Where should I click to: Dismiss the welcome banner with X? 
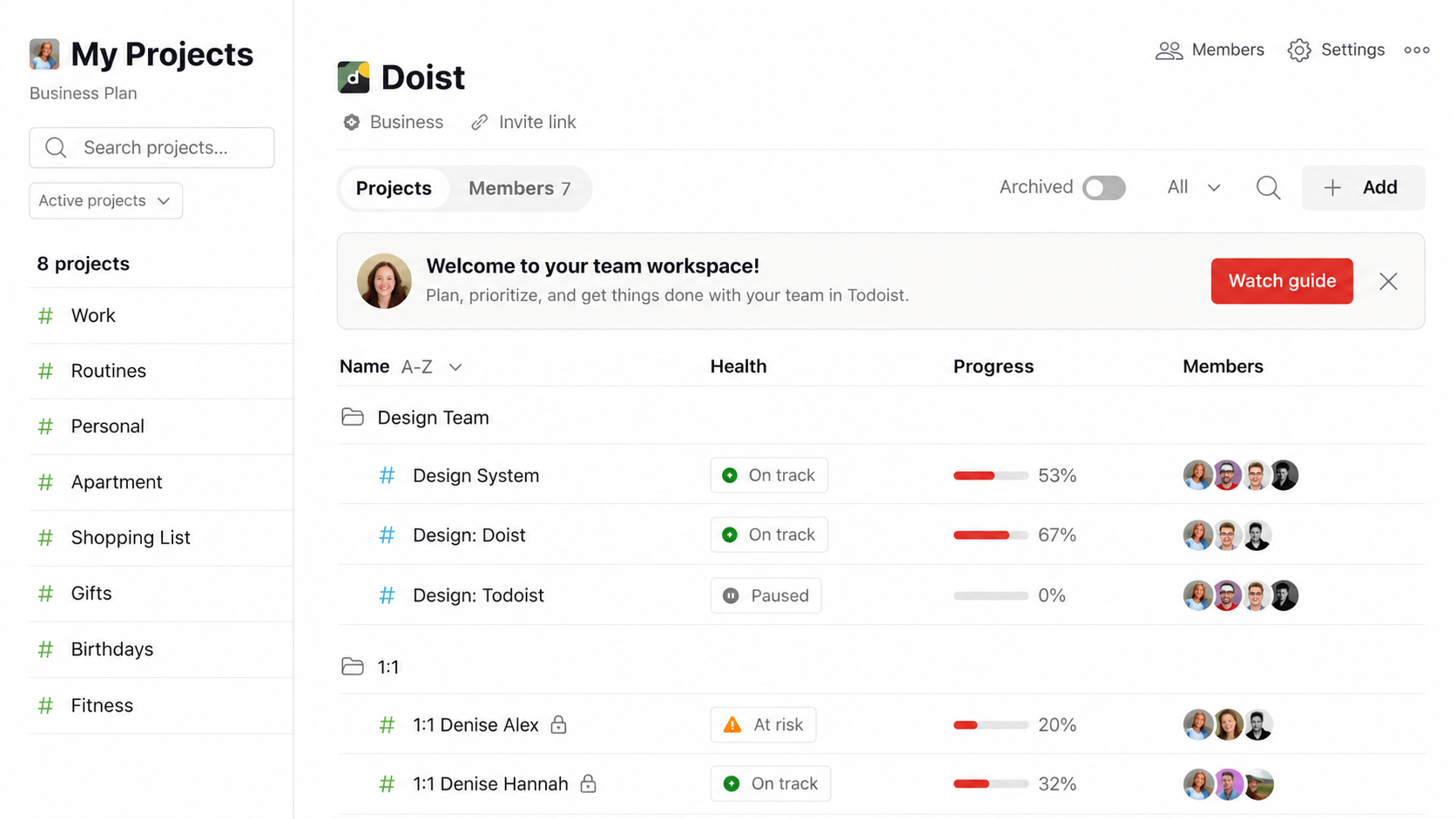point(1388,281)
